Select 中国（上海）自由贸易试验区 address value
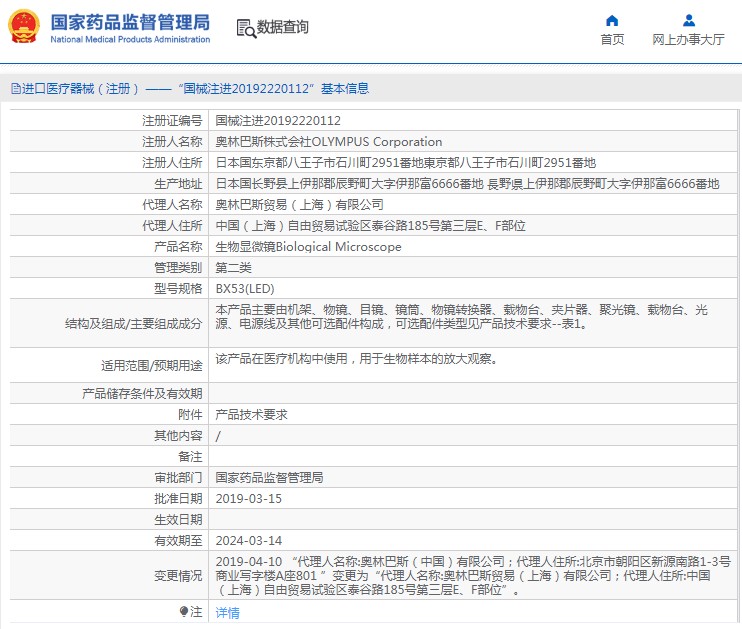 [371, 225]
